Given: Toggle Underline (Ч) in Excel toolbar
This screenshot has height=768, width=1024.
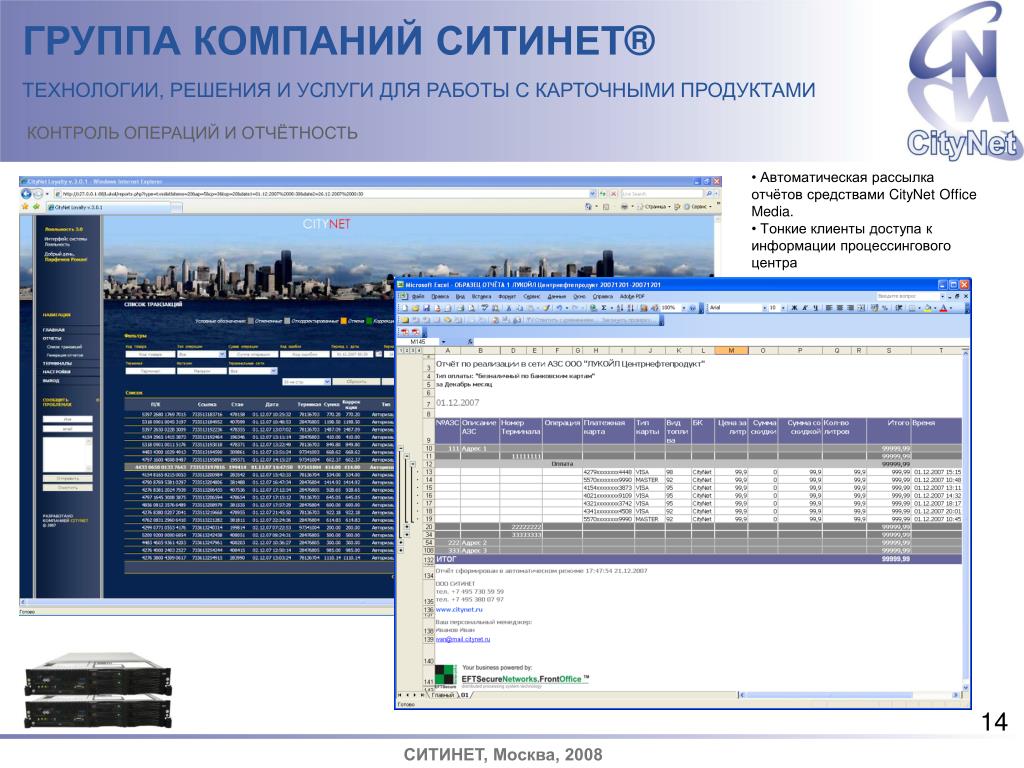Looking at the screenshot, I should [816, 308].
